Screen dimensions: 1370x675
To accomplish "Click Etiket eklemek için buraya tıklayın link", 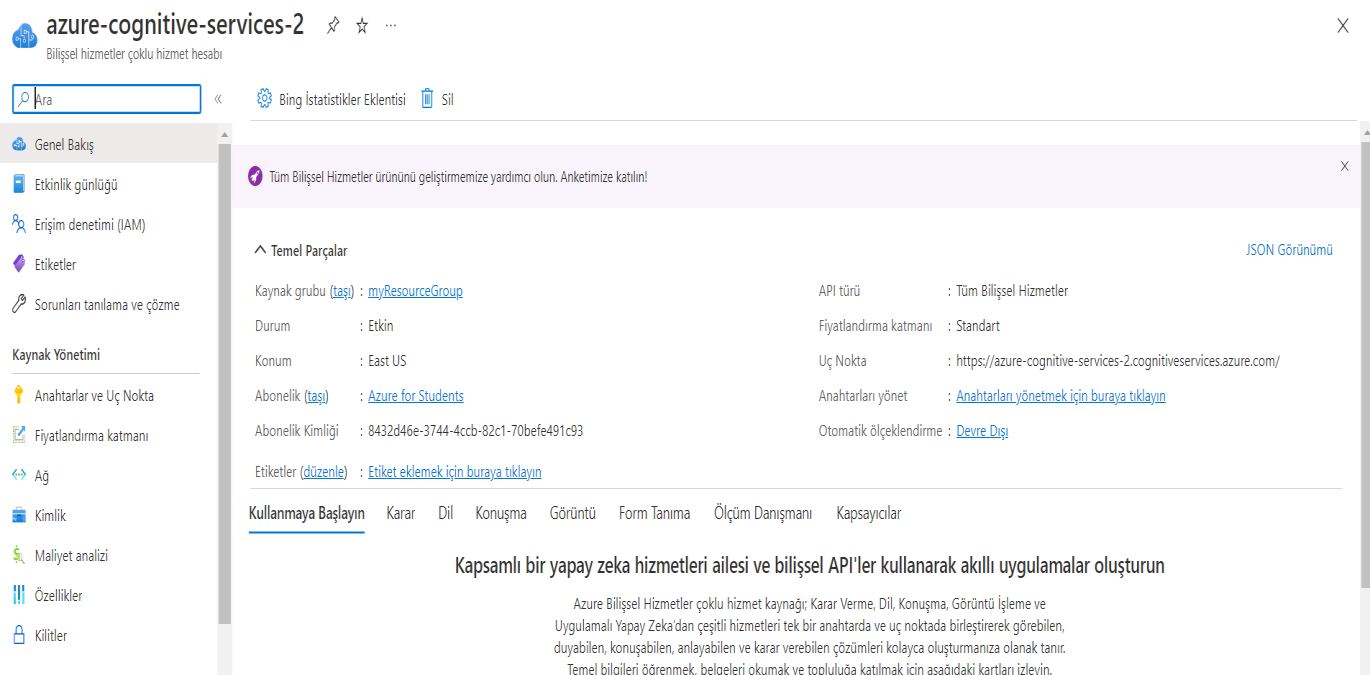I will 455,472.
